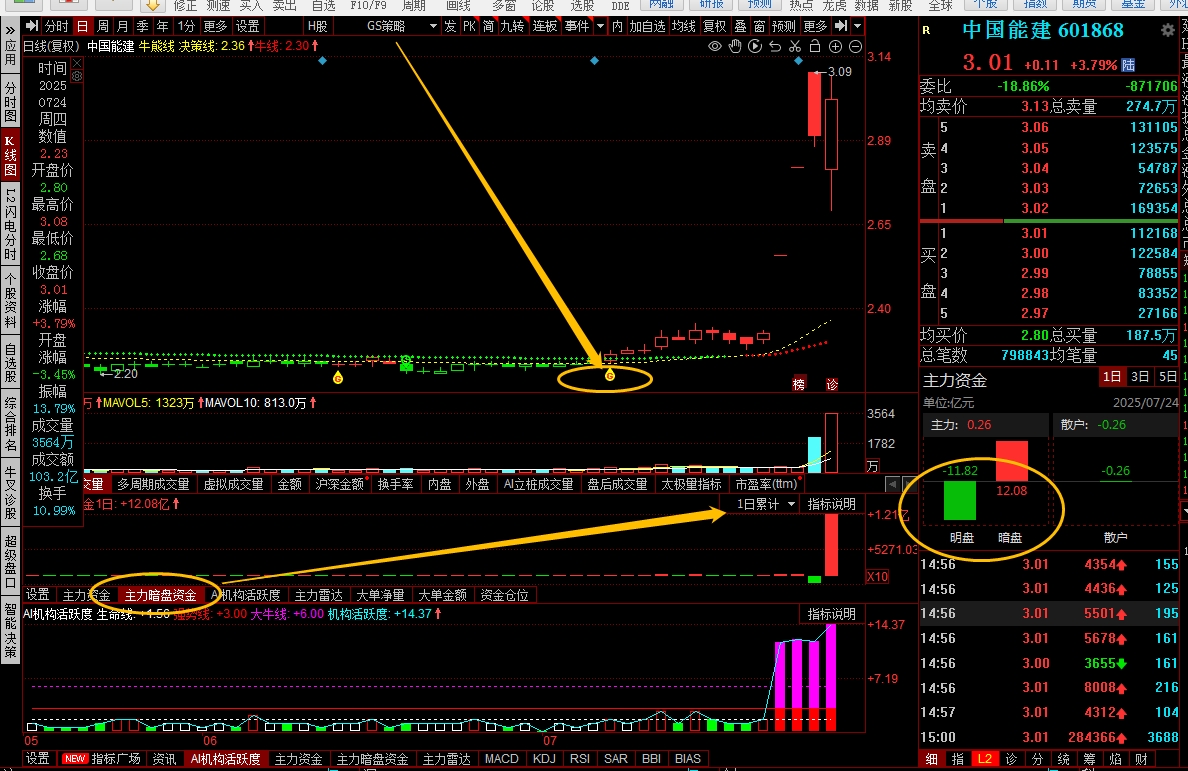The height and width of the screenshot is (771, 1188).
Task: Click the 九转 button
Action: click(513, 27)
